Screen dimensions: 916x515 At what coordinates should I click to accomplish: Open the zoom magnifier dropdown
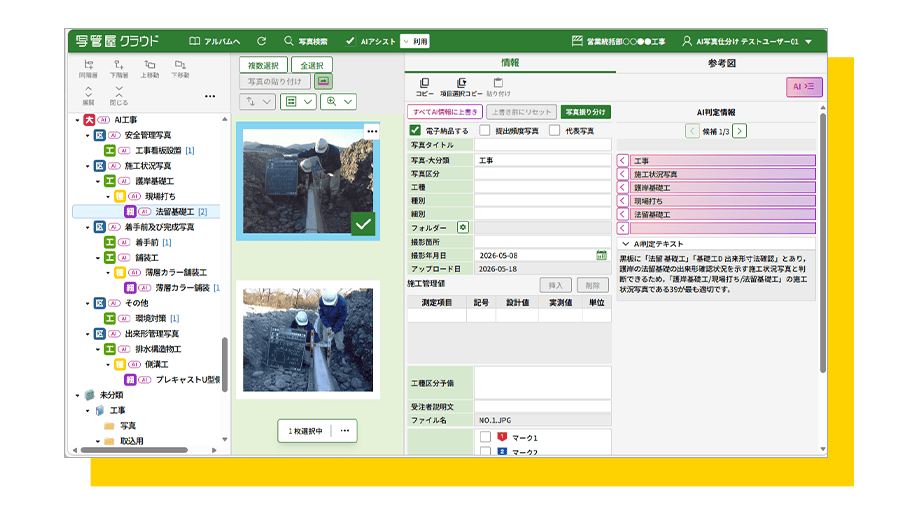point(339,102)
